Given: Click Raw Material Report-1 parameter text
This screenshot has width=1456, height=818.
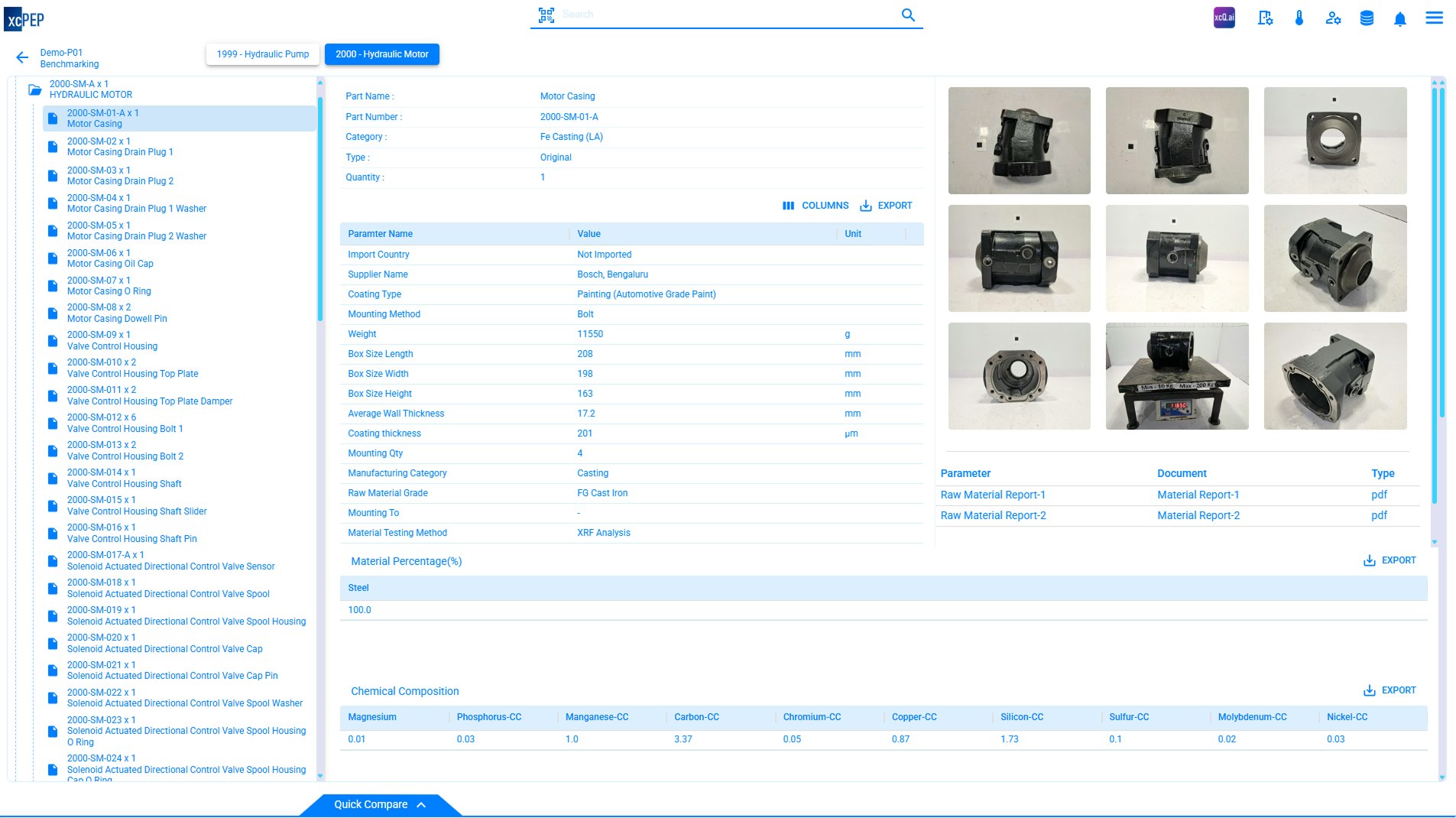Looking at the screenshot, I should coord(992,495).
